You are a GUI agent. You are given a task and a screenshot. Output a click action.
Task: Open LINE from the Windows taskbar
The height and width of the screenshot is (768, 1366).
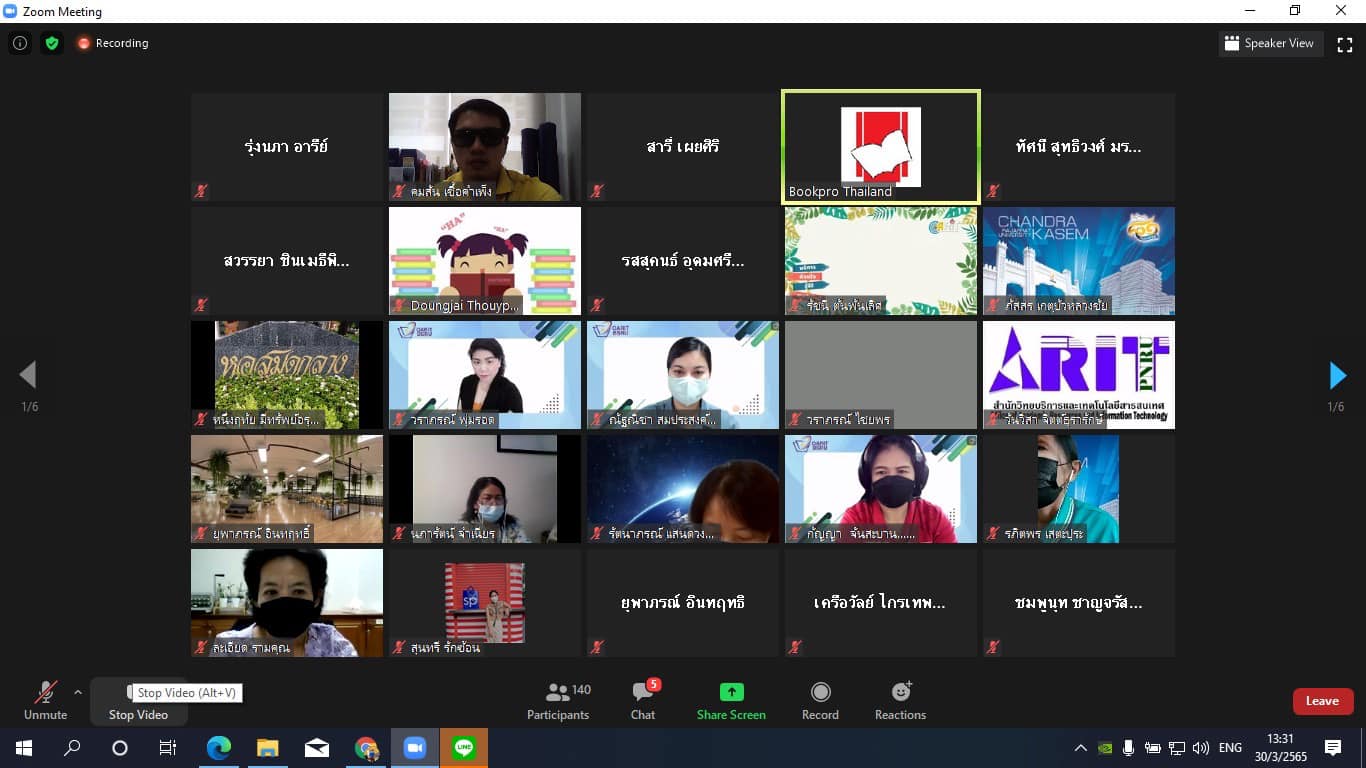[463, 748]
